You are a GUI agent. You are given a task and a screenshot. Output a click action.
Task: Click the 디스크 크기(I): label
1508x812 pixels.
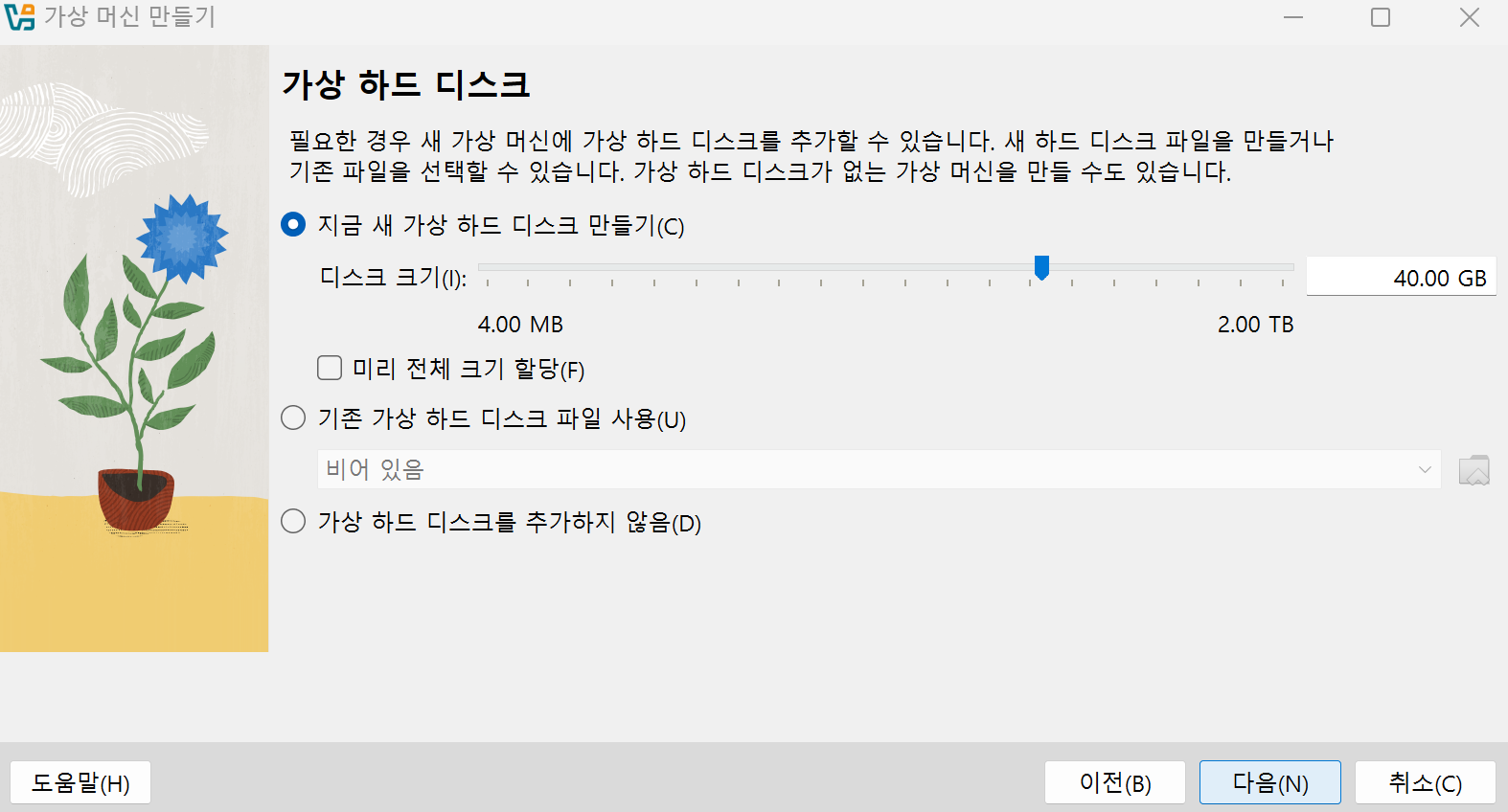(x=393, y=278)
